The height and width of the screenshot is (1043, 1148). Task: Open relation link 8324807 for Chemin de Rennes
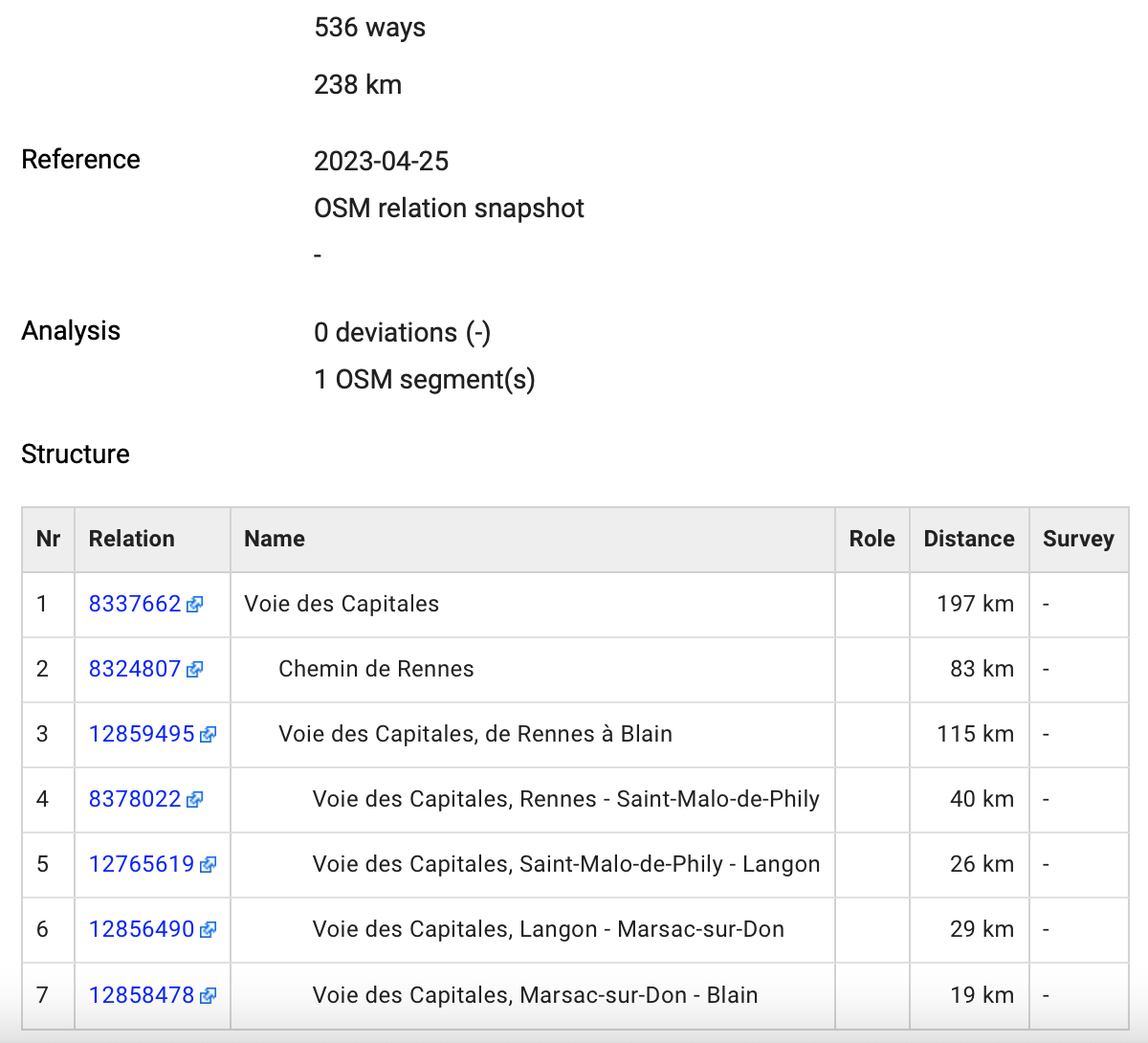134,669
